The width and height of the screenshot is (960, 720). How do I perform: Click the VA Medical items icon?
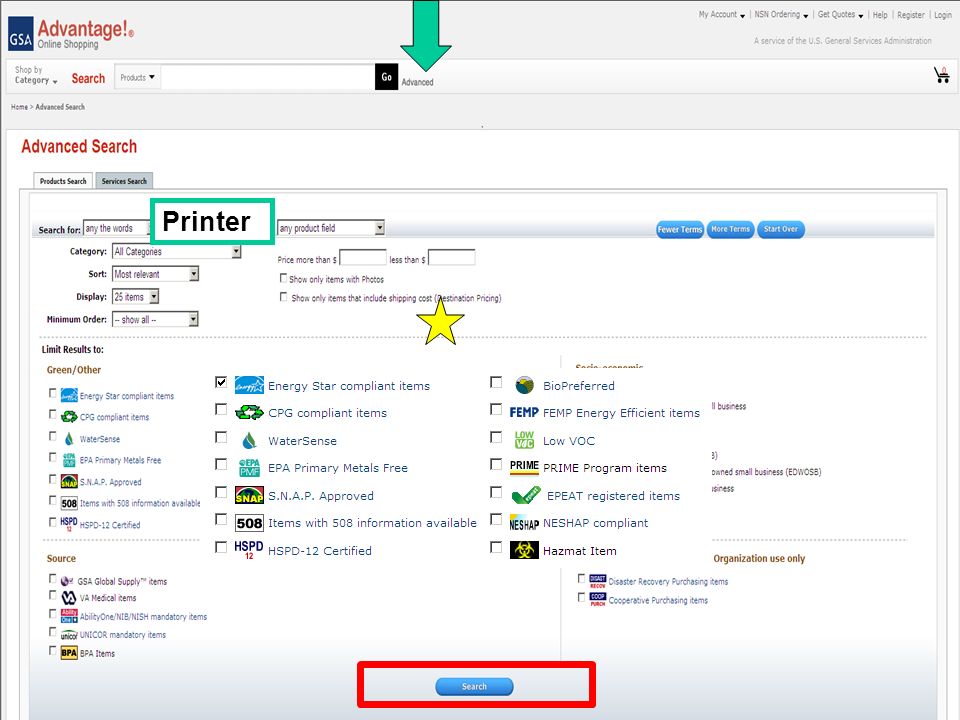click(x=69, y=598)
